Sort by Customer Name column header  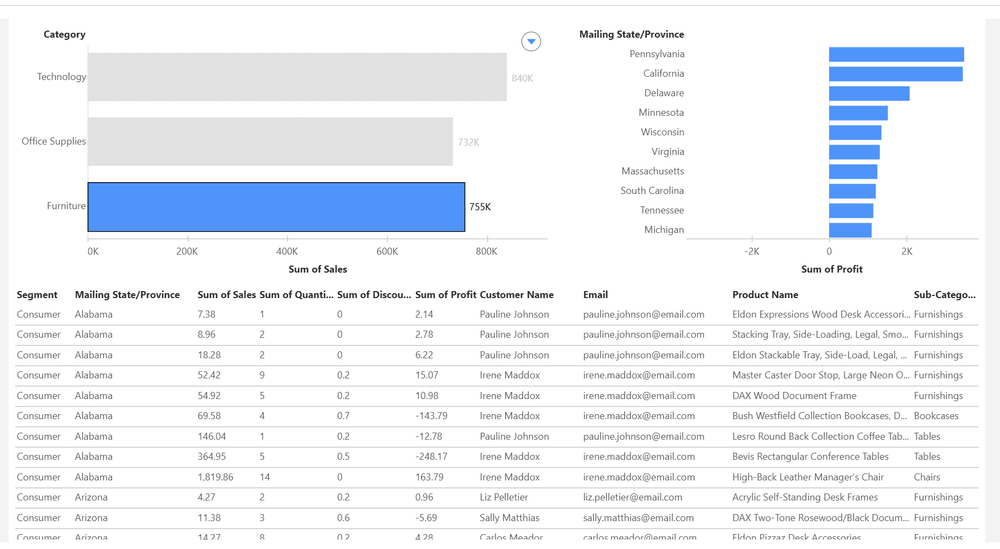click(516, 295)
